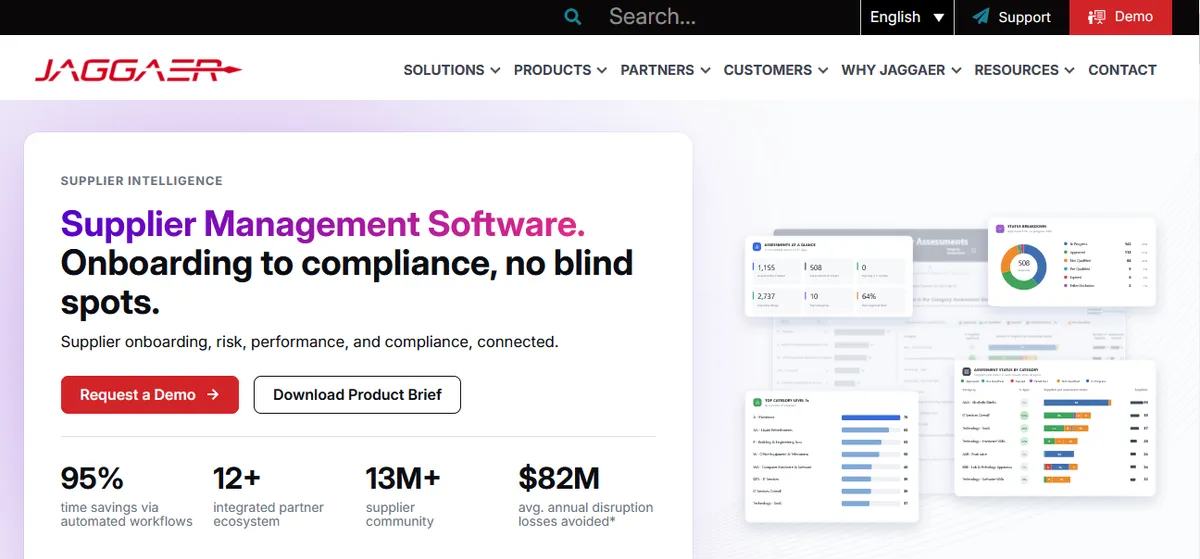Viewport: 1200px width, 559px height.
Task: Click the Demo presentation icon
Action: tap(1097, 17)
